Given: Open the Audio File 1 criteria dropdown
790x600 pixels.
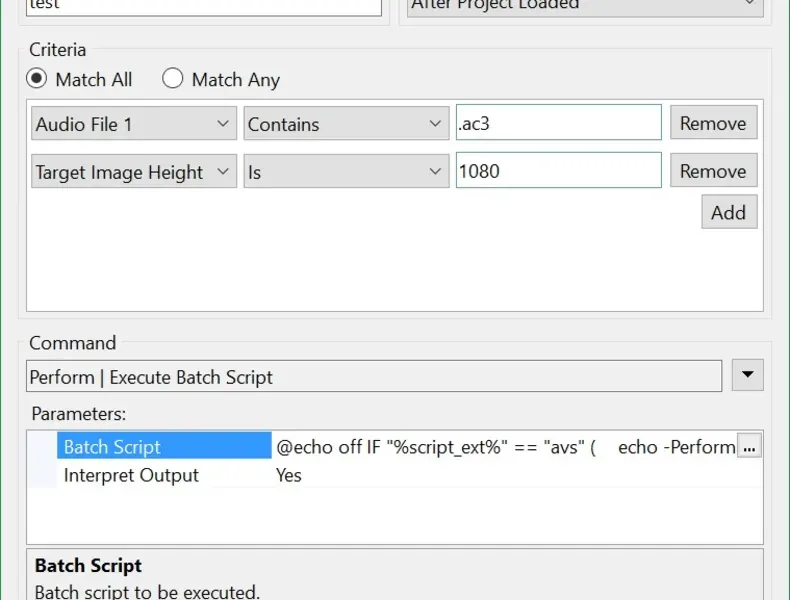Looking at the screenshot, I should coord(134,124).
